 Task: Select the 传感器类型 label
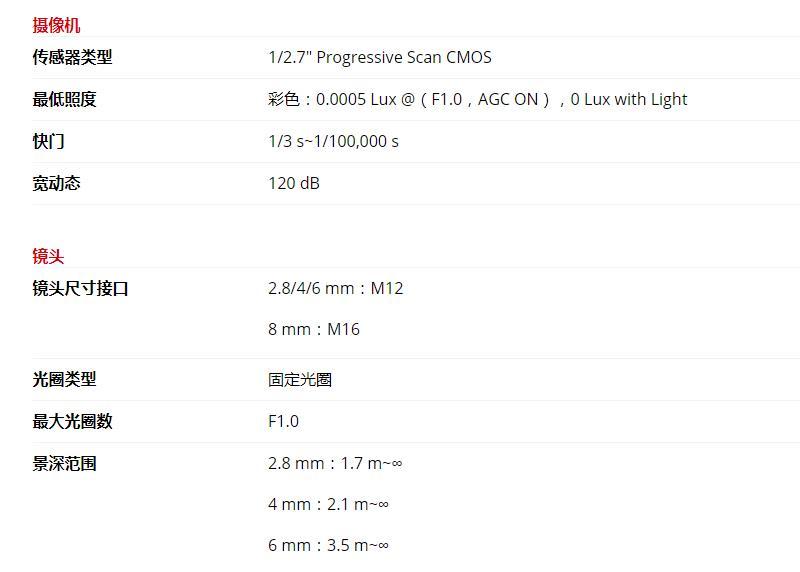pyautogui.click(x=72, y=57)
